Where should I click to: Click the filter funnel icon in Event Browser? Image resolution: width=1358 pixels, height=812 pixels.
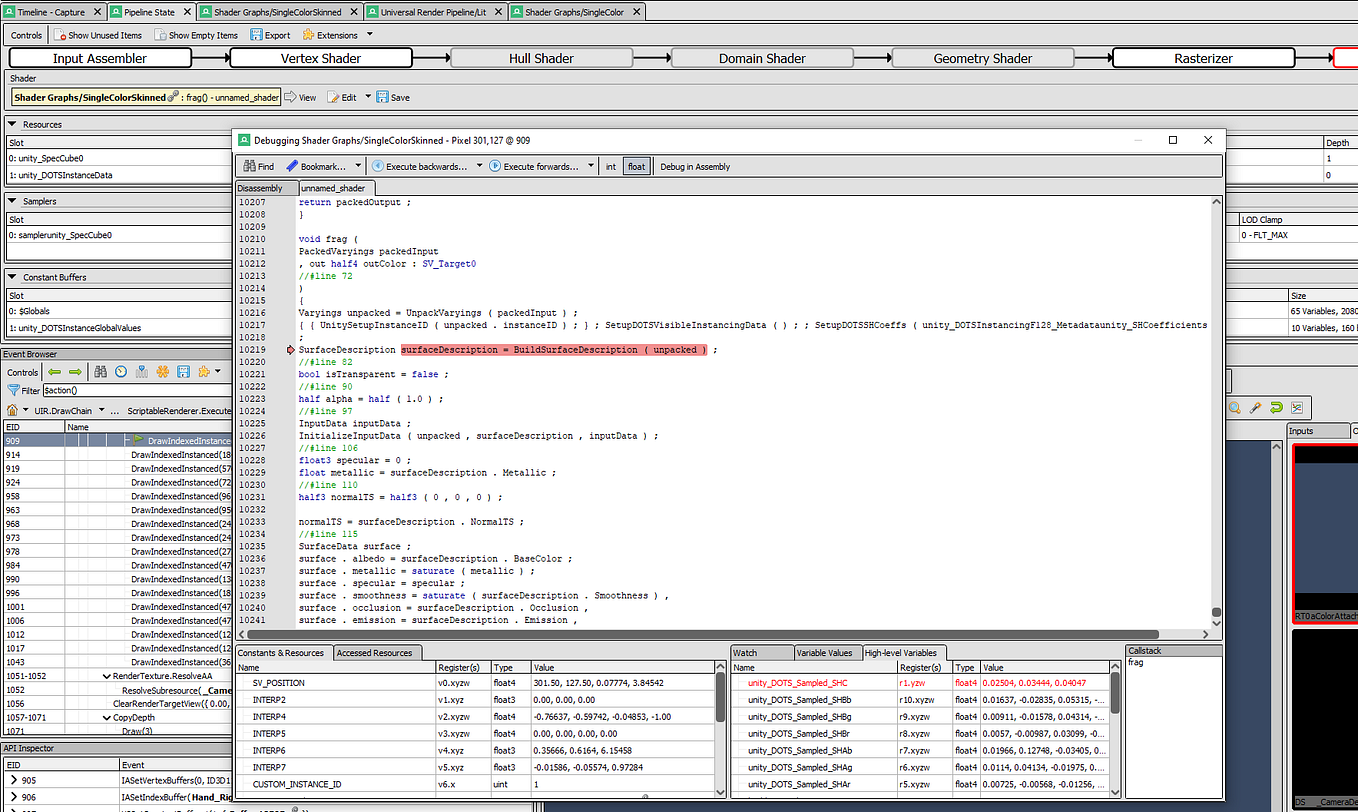(x=14, y=390)
